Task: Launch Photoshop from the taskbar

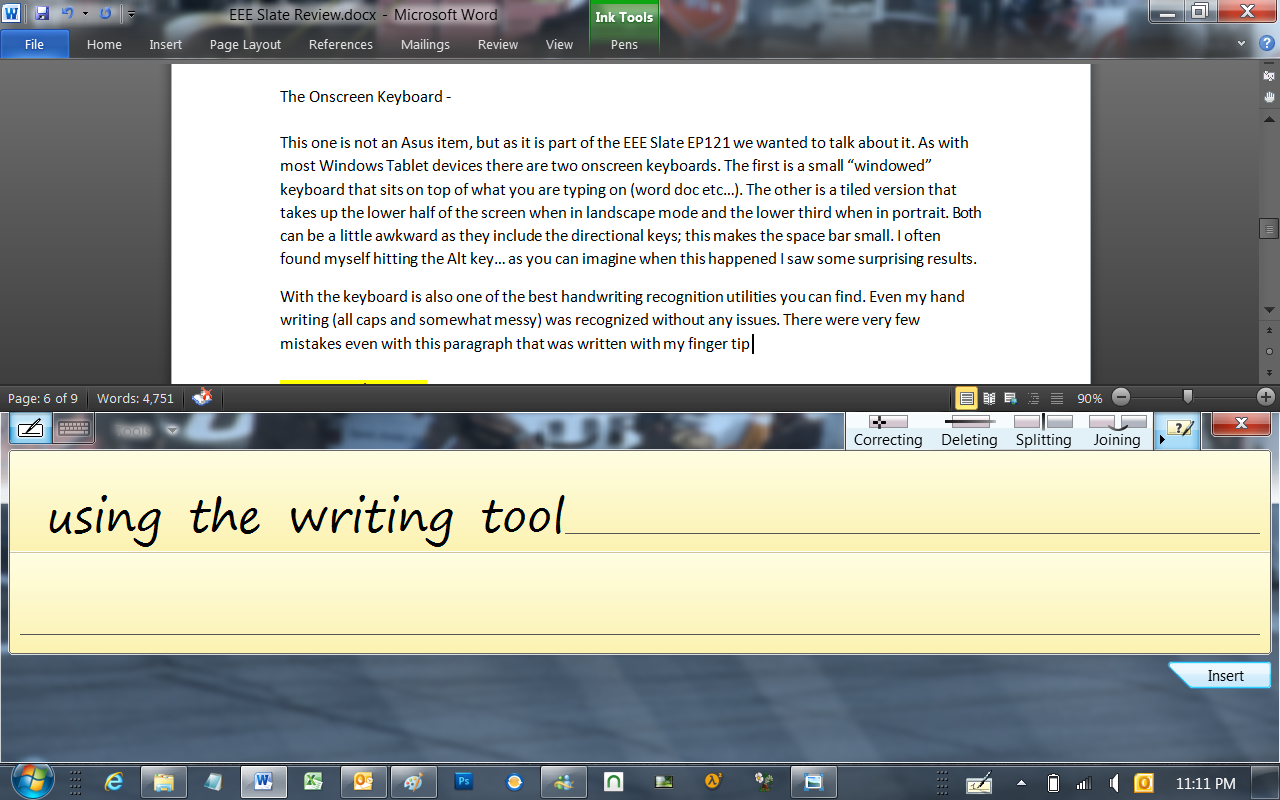Action: click(464, 782)
